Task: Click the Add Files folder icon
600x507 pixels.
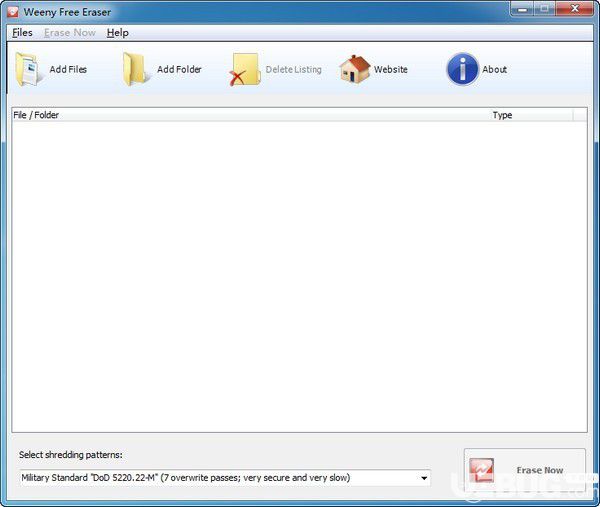Action: pyautogui.click(x=28, y=69)
